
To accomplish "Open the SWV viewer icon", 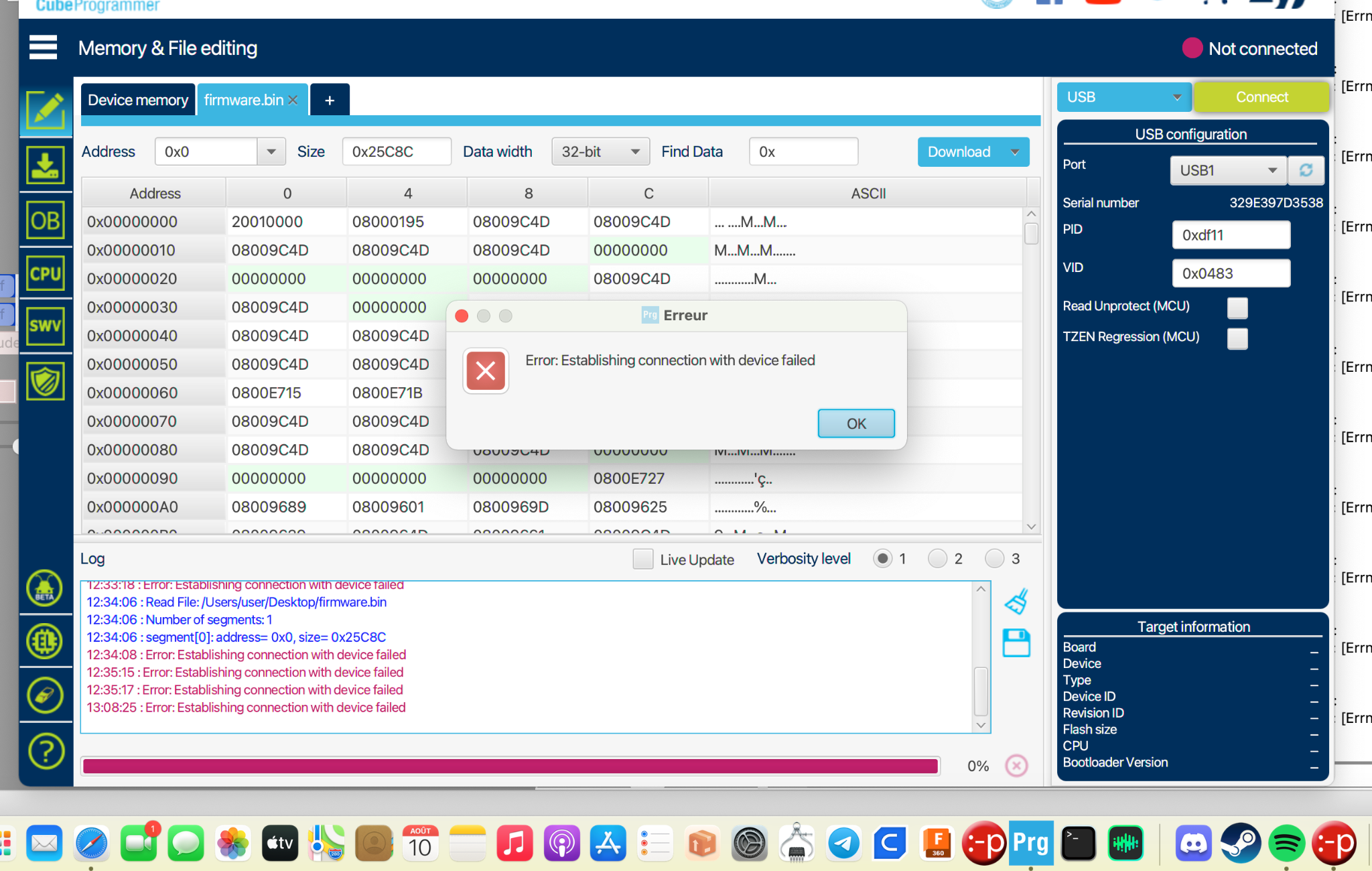I will [46, 326].
